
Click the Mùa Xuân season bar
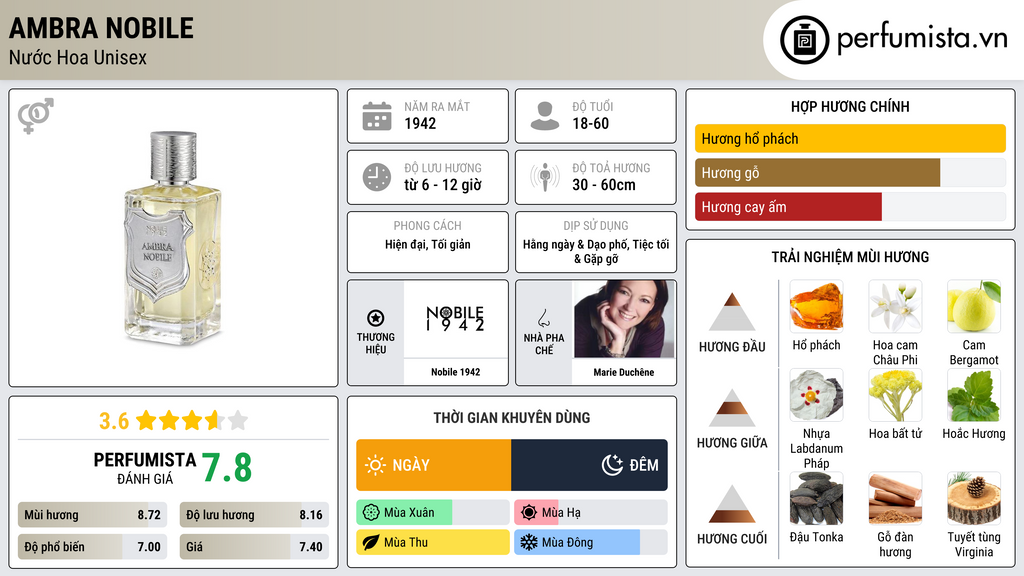[433, 513]
